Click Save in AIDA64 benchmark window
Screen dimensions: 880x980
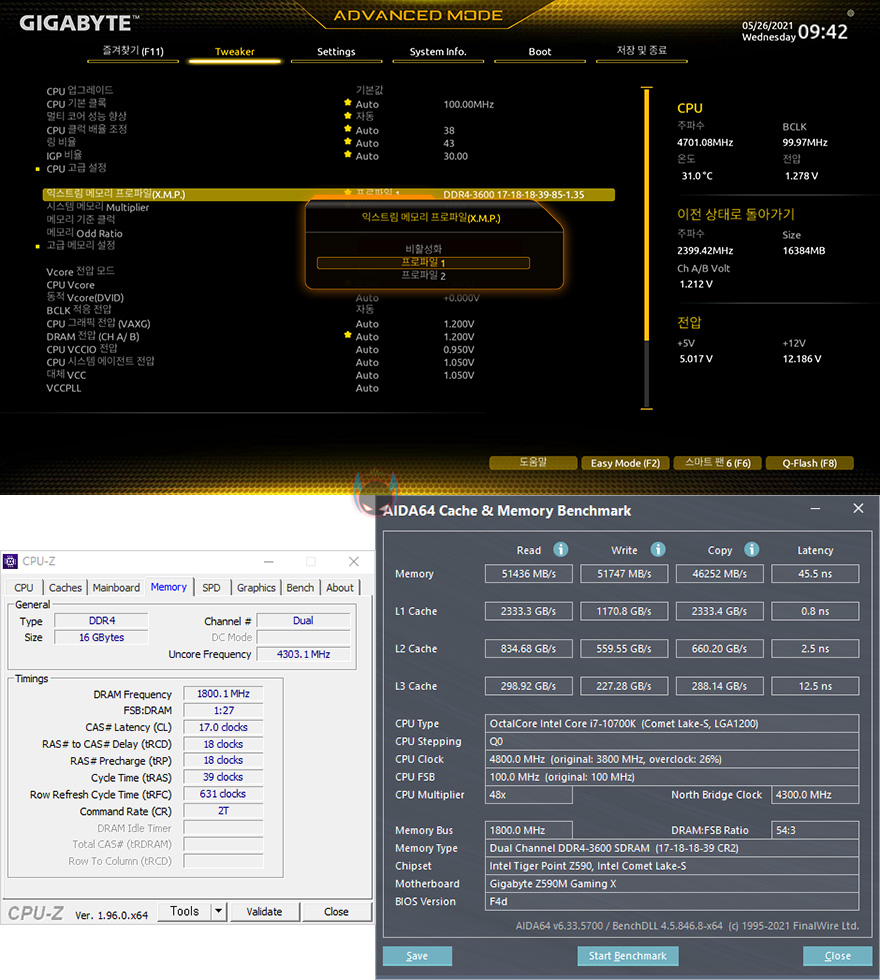point(417,956)
